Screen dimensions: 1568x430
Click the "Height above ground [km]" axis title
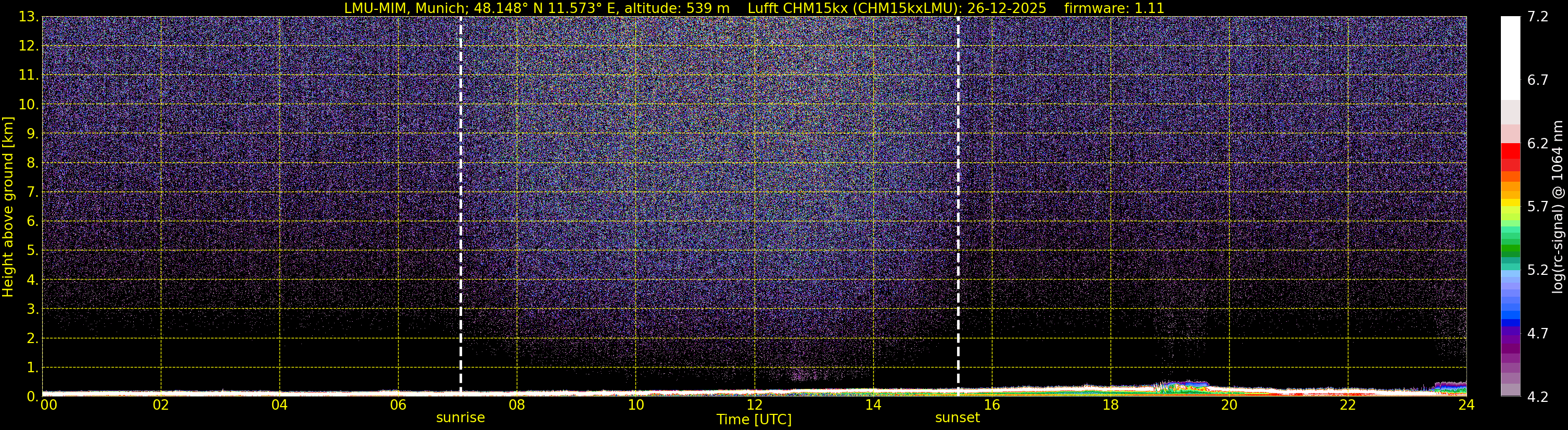pos(8,207)
